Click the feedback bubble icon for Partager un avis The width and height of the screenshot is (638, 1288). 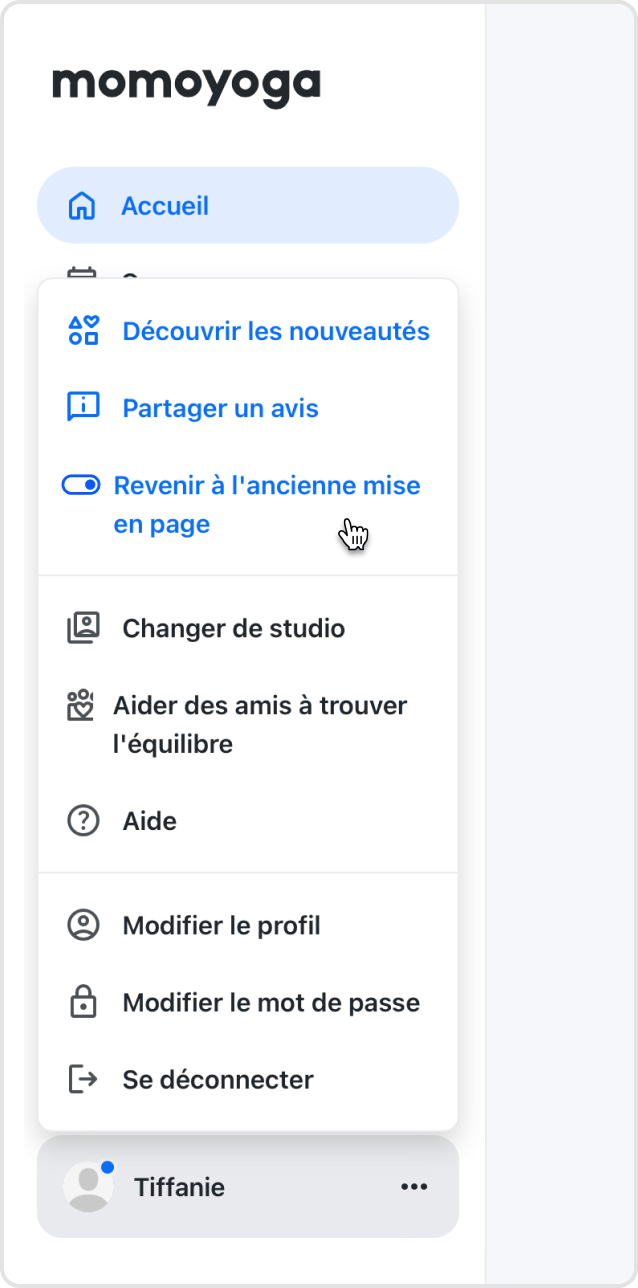pos(83,408)
